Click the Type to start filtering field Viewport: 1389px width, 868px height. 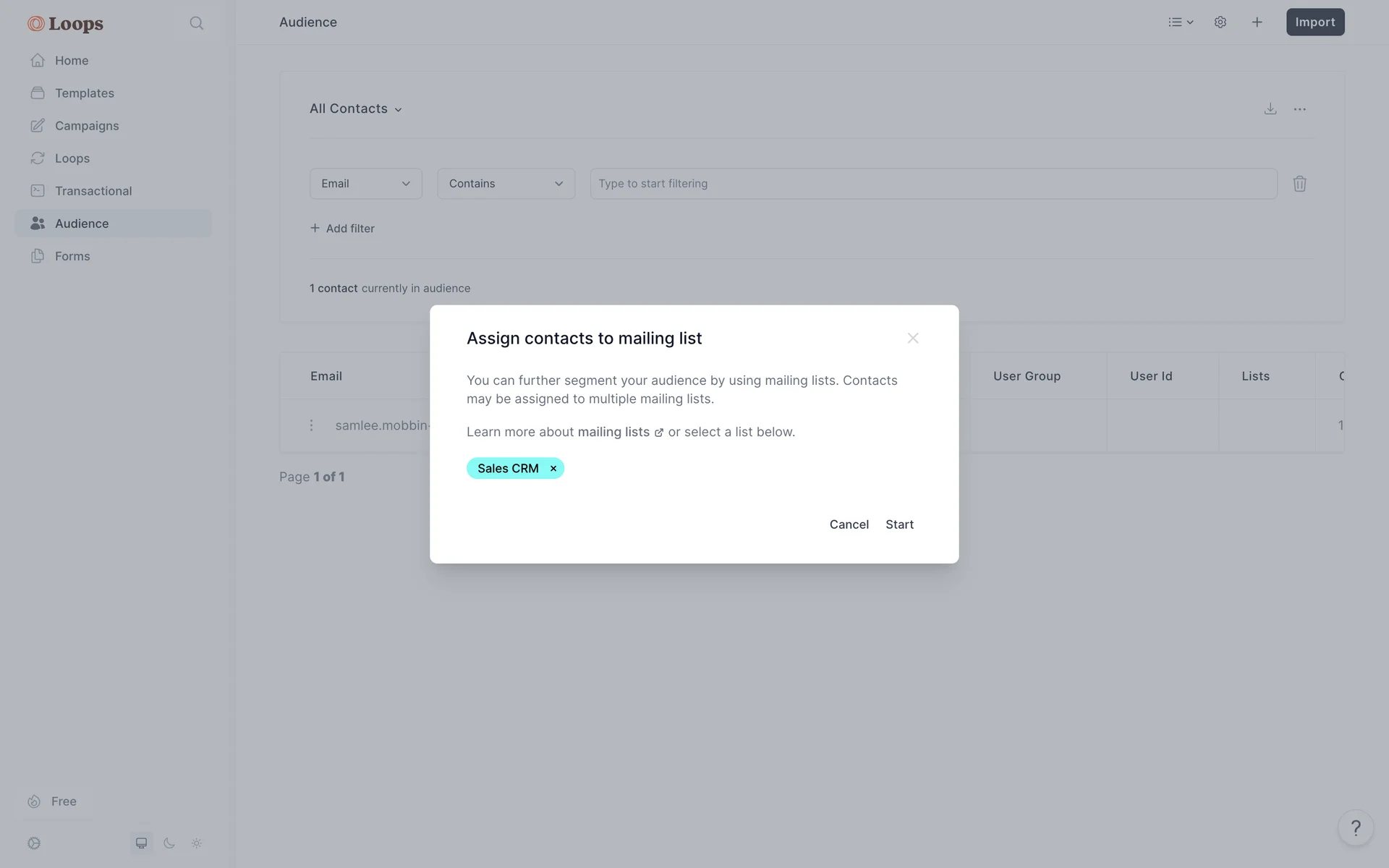(x=933, y=184)
